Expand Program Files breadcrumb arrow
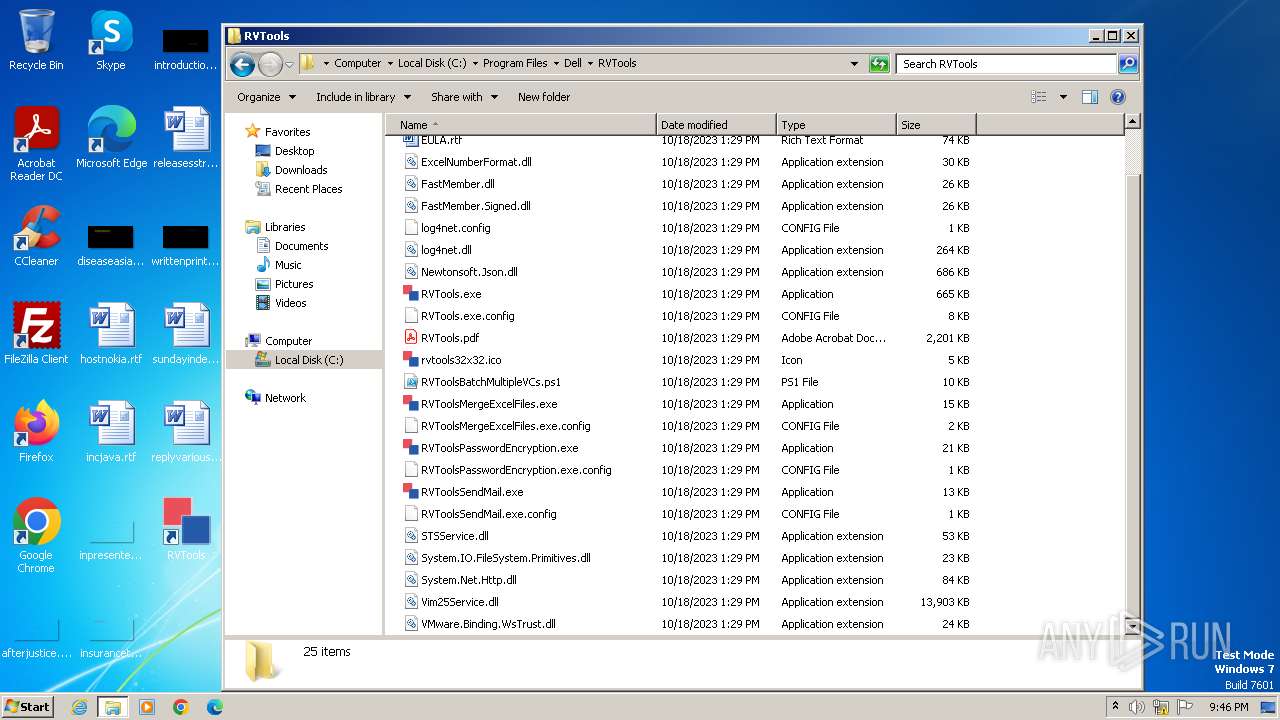The height and width of the screenshot is (720, 1280). coord(555,63)
